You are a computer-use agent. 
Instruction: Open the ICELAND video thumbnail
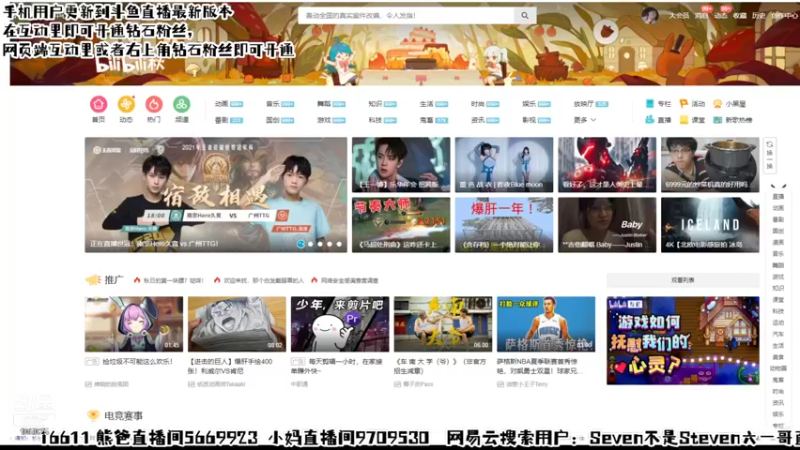710,225
